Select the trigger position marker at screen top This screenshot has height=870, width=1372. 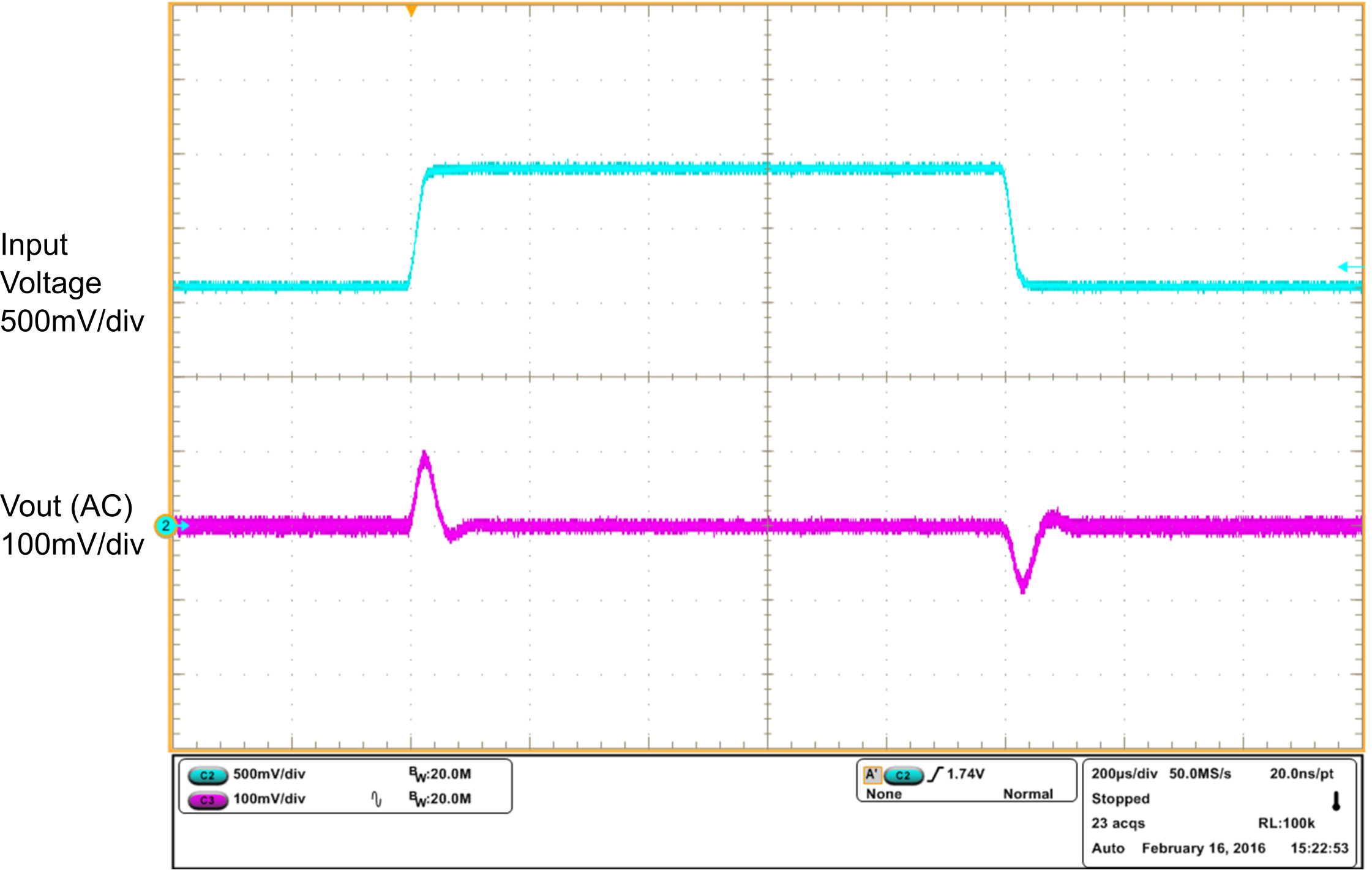click(x=411, y=11)
